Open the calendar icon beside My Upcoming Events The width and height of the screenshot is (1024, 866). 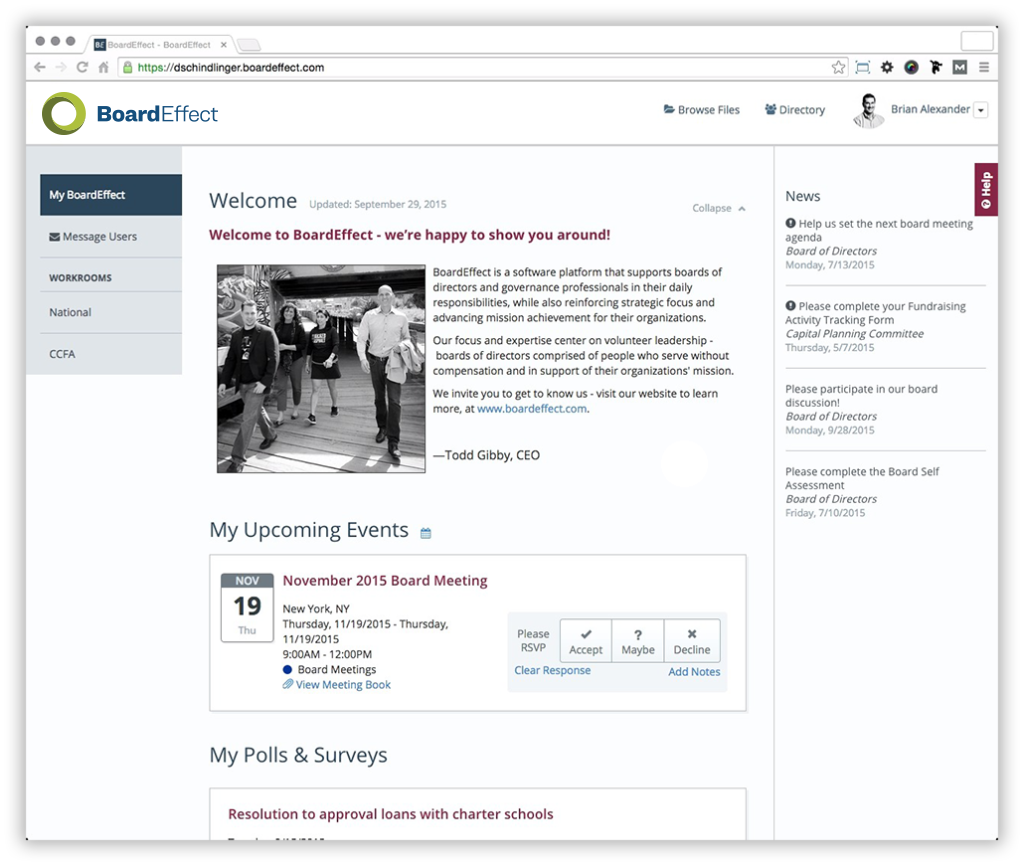point(425,533)
